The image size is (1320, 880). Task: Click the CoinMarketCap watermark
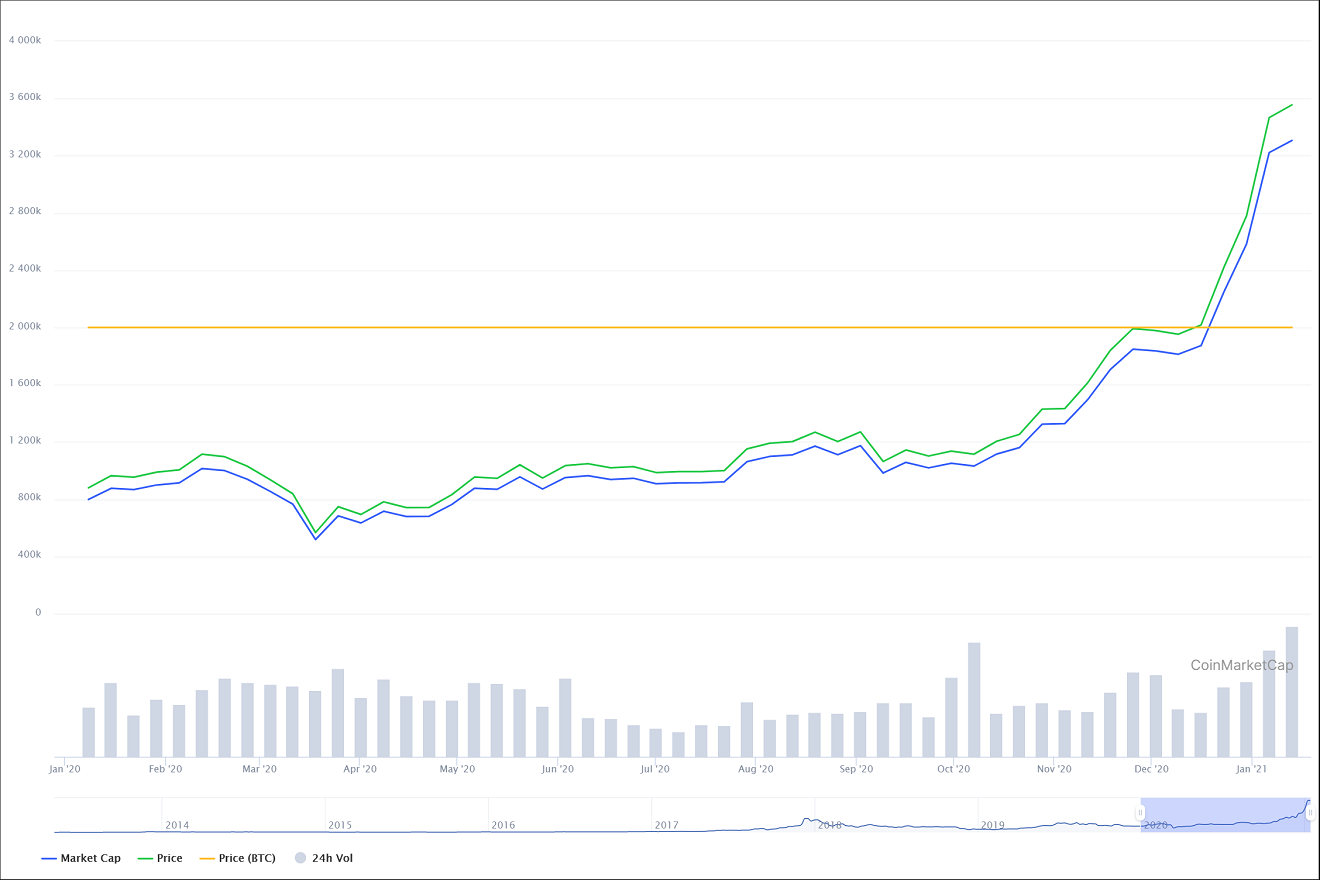tap(1243, 664)
